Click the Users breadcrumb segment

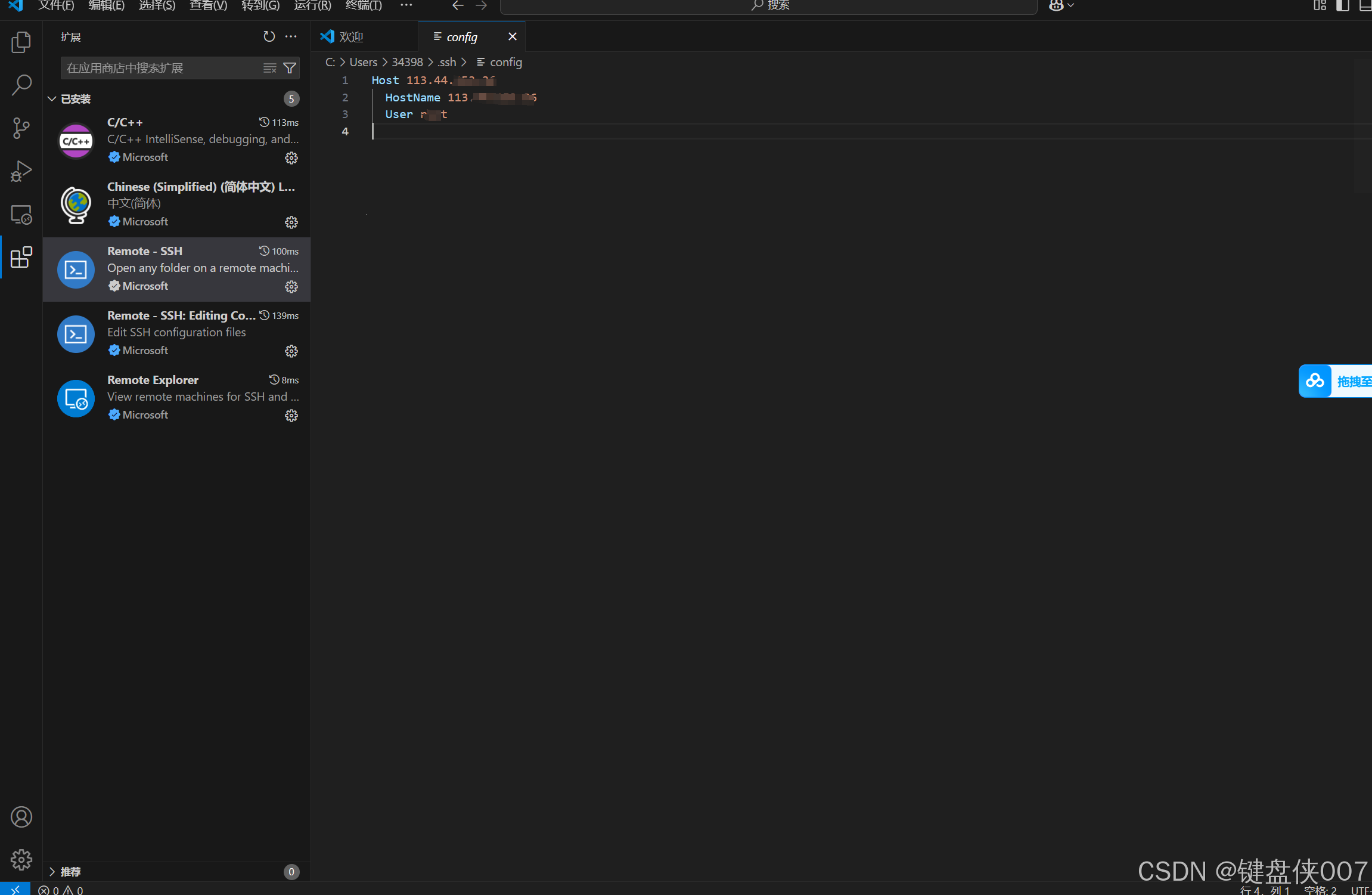pyautogui.click(x=363, y=62)
